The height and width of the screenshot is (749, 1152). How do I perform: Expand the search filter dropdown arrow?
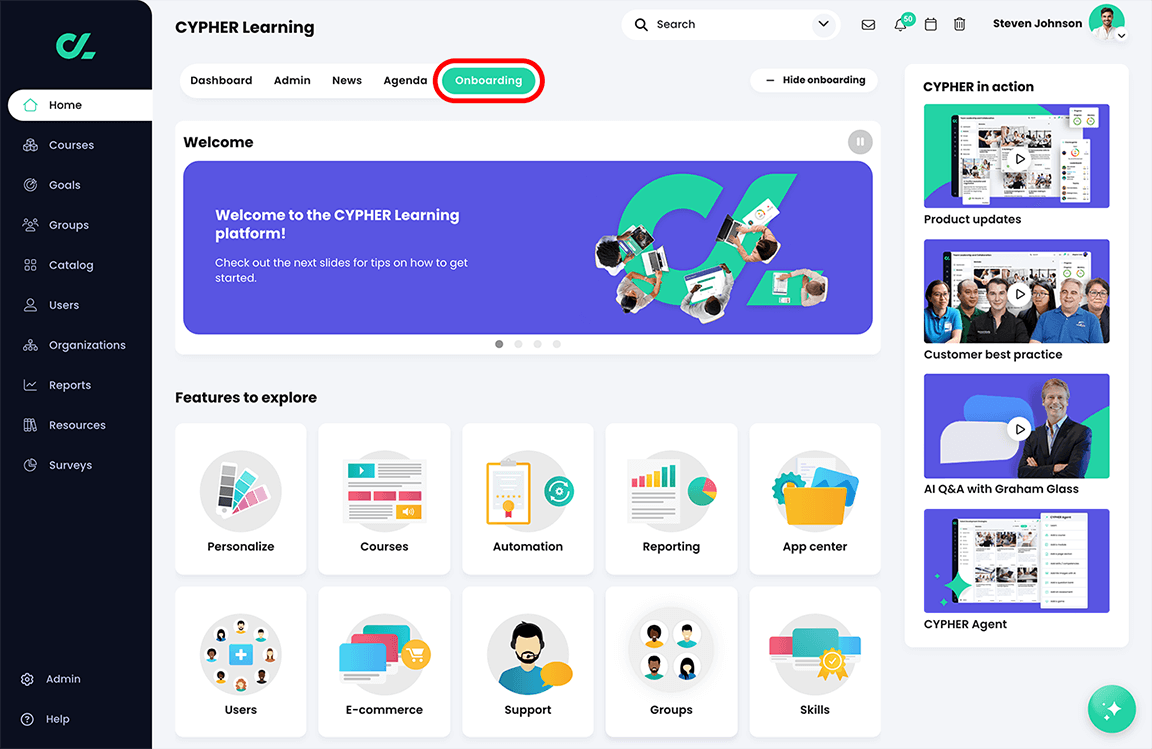pyautogui.click(x=822, y=23)
